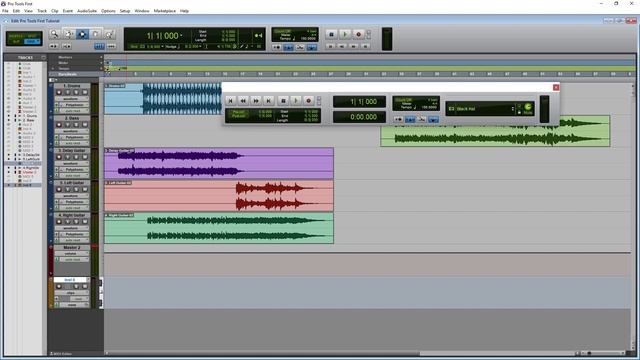
Task: Select the purple Delay Guitar clip
Action: point(219,163)
